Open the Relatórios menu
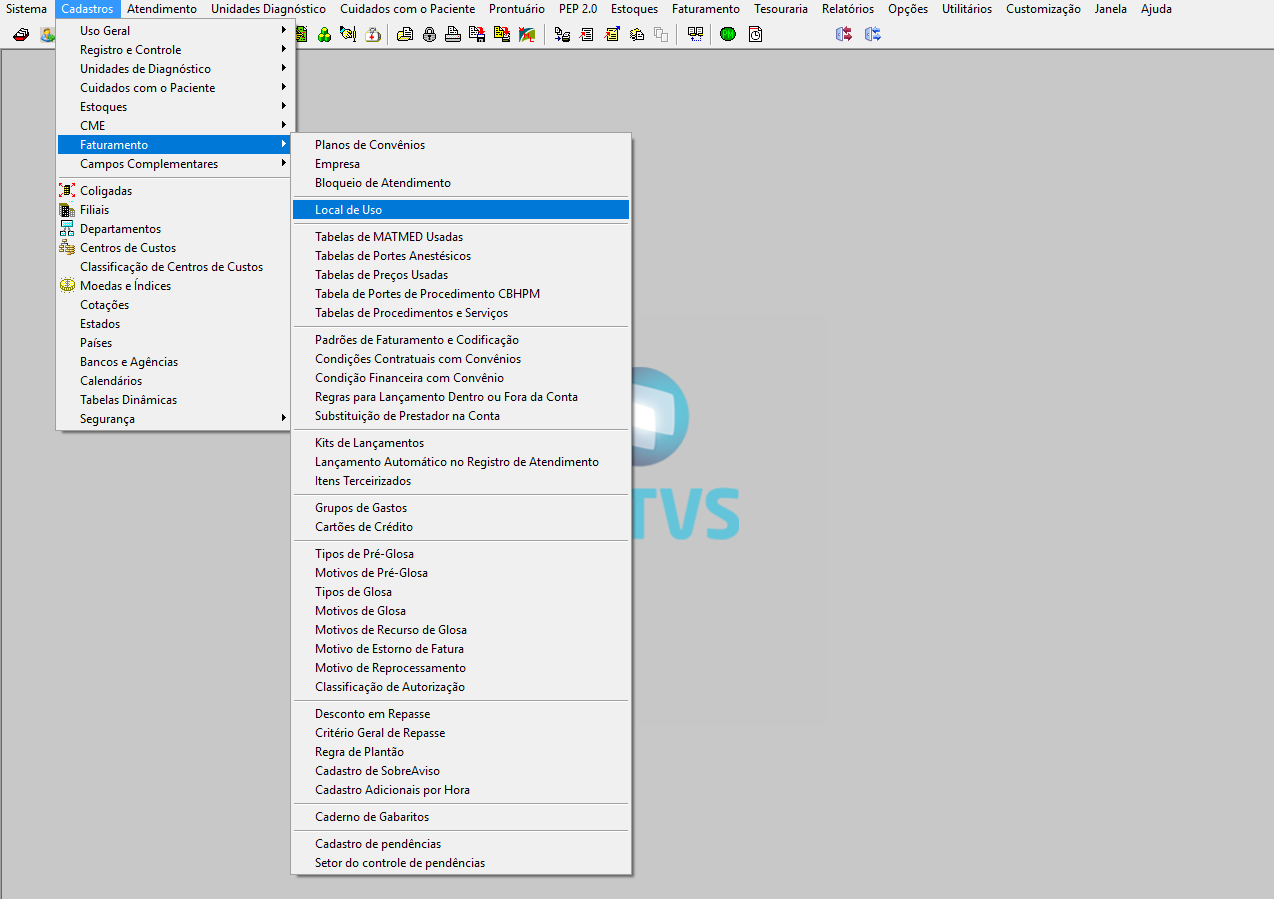Image resolution: width=1274 pixels, height=899 pixels. pos(848,9)
